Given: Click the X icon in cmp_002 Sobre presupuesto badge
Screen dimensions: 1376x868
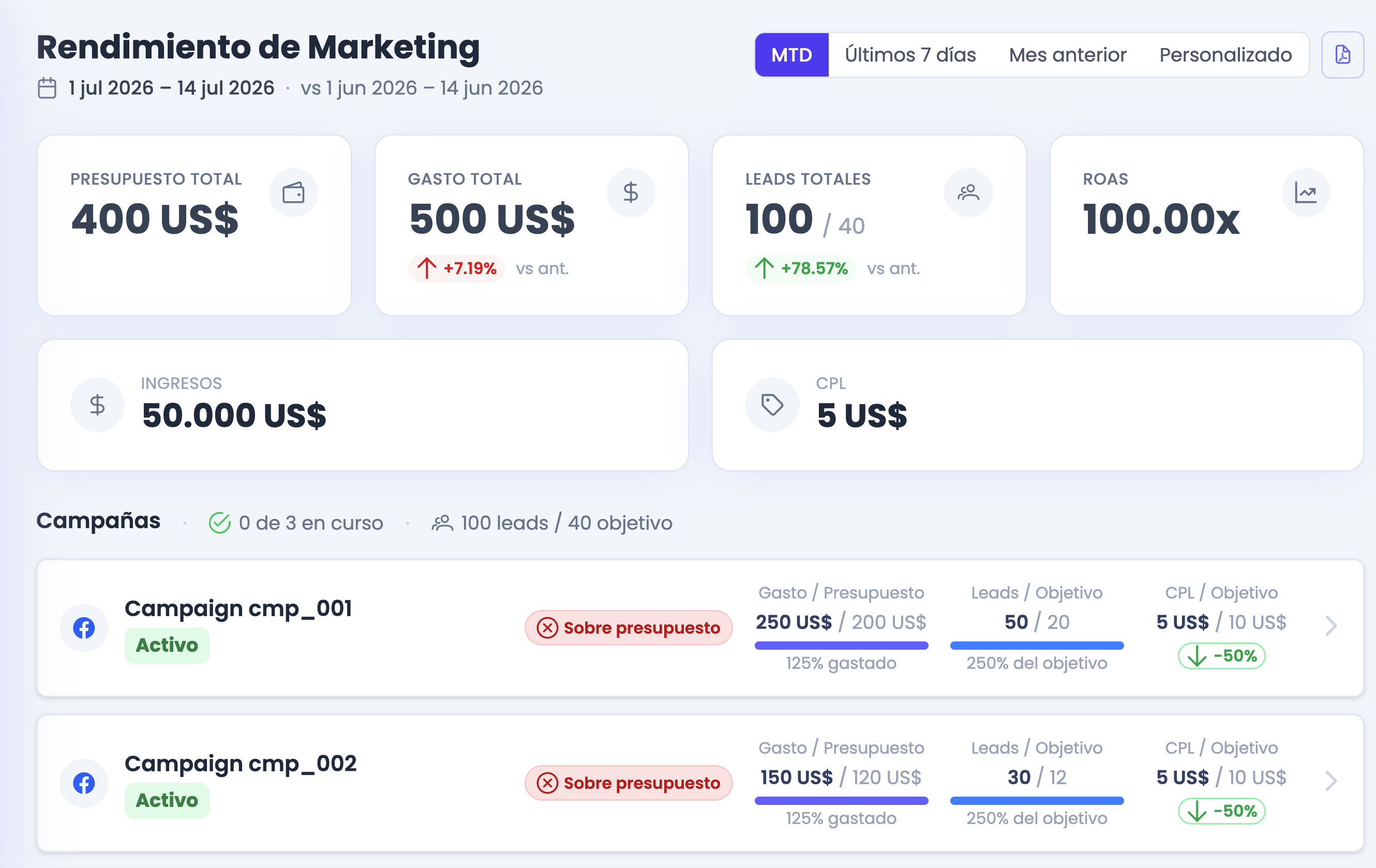Looking at the screenshot, I should tap(547, 783).
